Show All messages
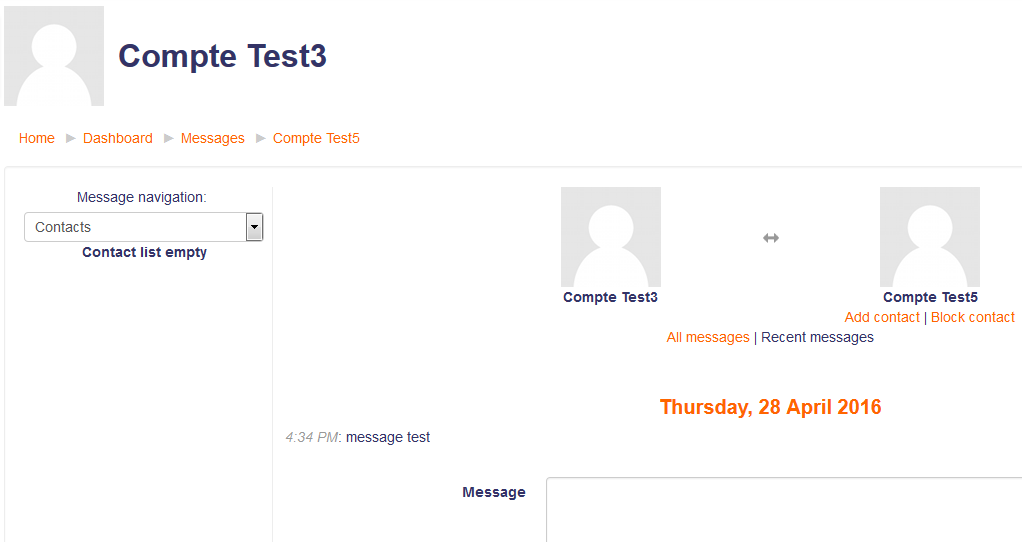Image resolution: width=1022 pixels, height=542 pixels. coord(708,337)
